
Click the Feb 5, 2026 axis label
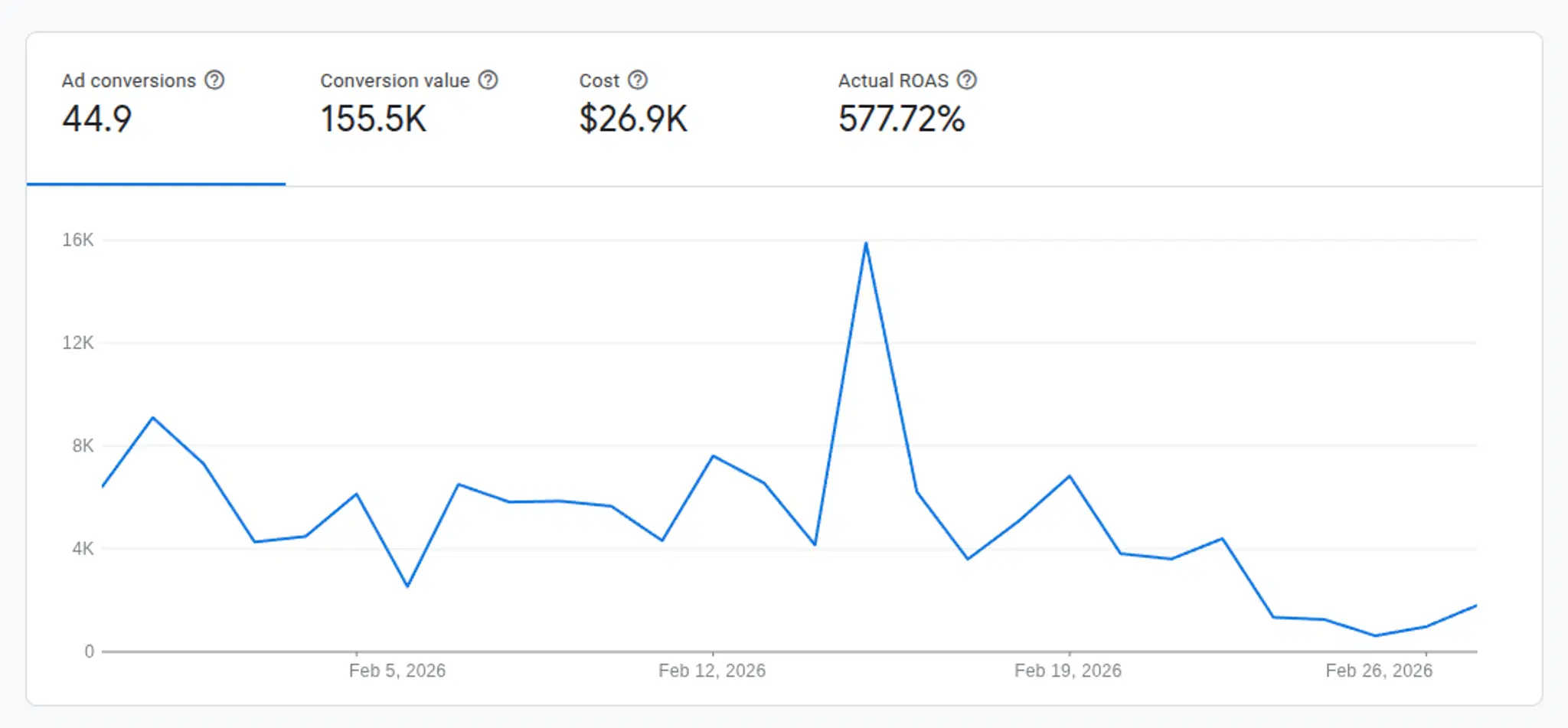[398, 670]
